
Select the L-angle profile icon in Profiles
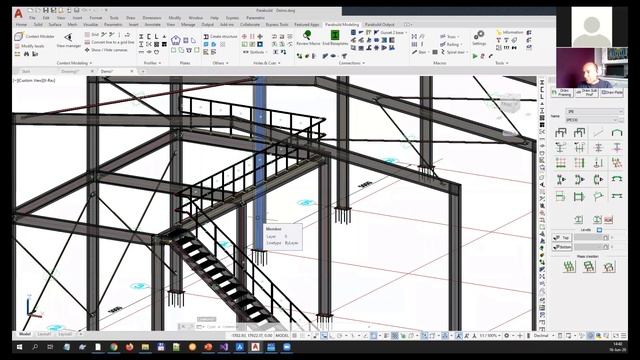click(x=156, y=37)
